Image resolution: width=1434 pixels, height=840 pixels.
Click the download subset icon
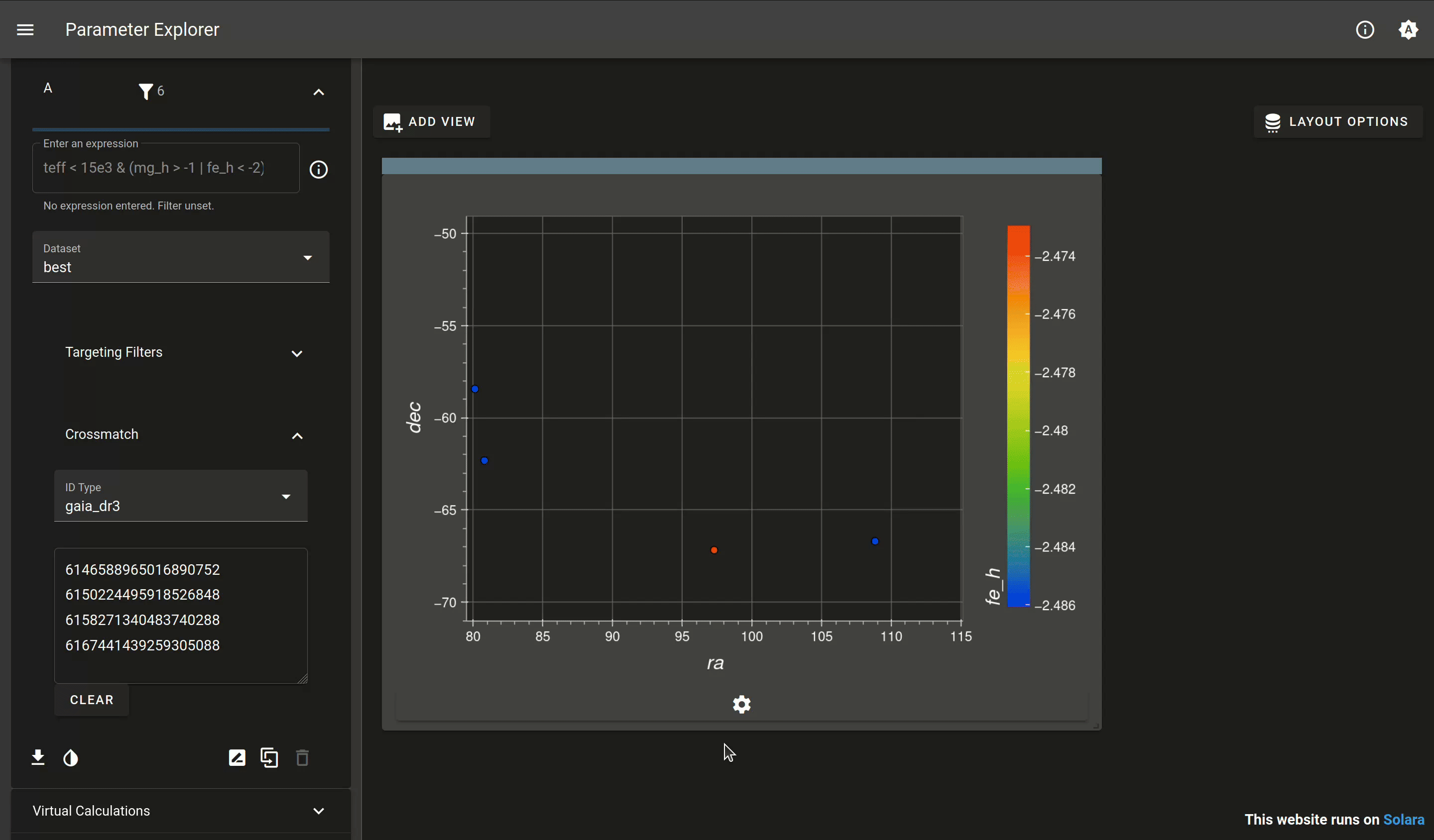[38, 757]
